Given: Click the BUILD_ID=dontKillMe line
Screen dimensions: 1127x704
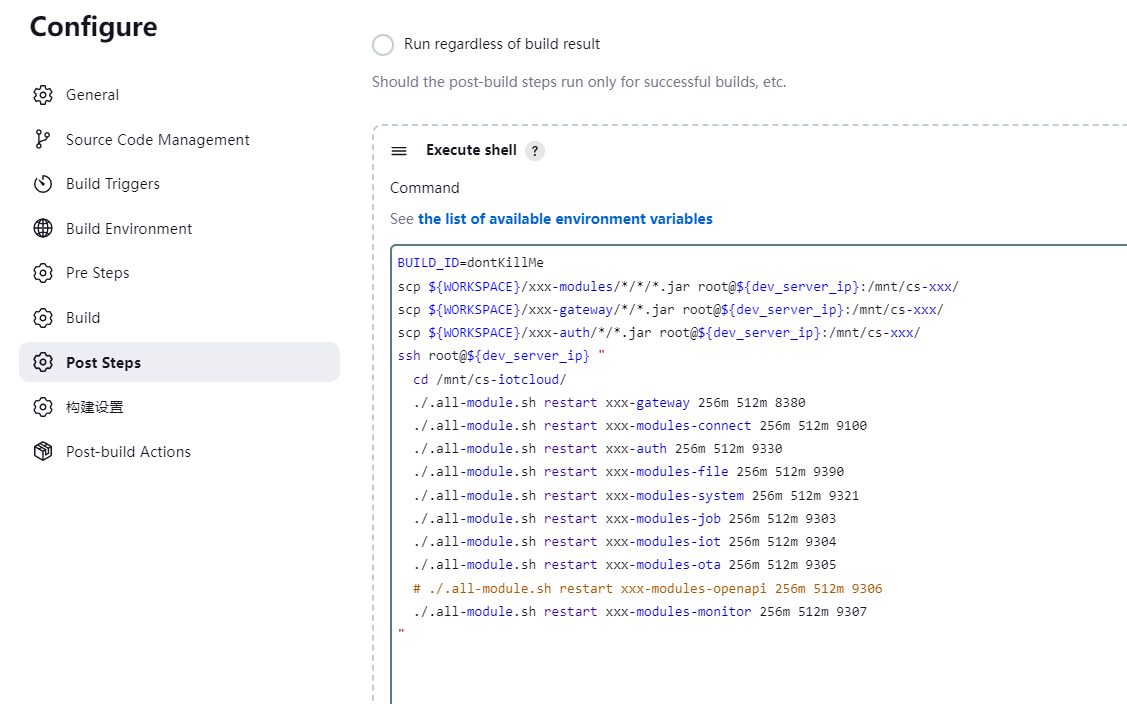Looking at the screenshot, I should [x=470, y=263].
